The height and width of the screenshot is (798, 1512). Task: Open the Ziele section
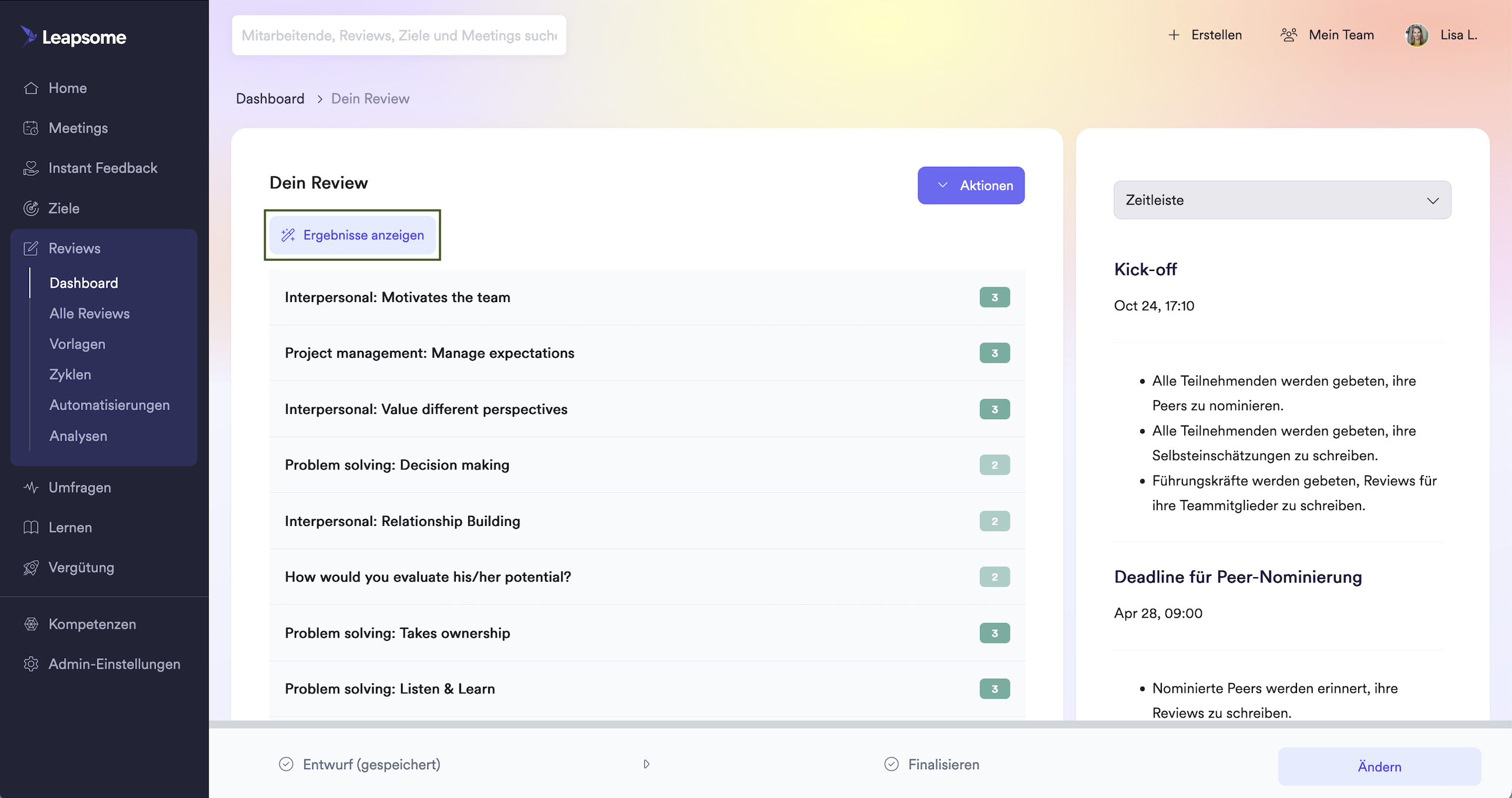[x=64, y=208]
